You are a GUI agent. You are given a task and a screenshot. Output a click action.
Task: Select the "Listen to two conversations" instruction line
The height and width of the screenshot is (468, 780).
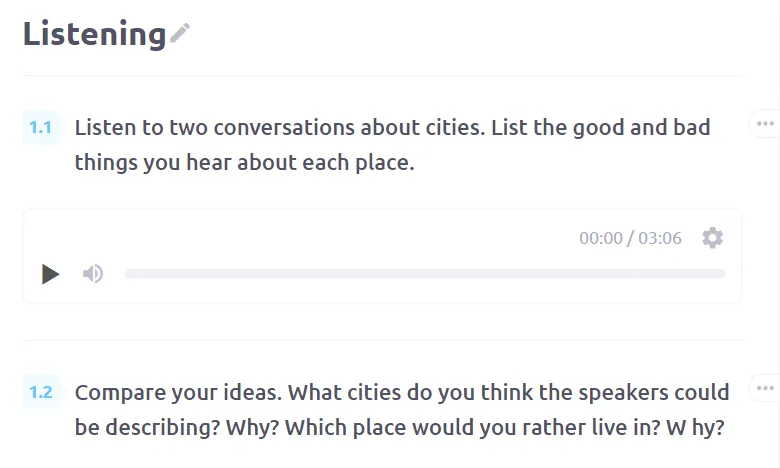392,128
